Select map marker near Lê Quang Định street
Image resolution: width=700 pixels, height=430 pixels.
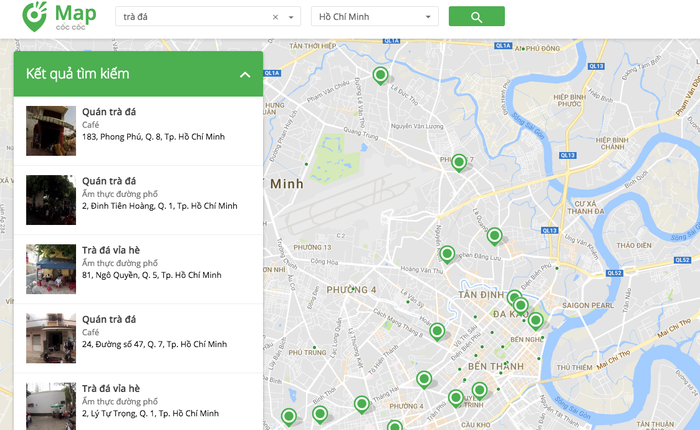(494, 236)
